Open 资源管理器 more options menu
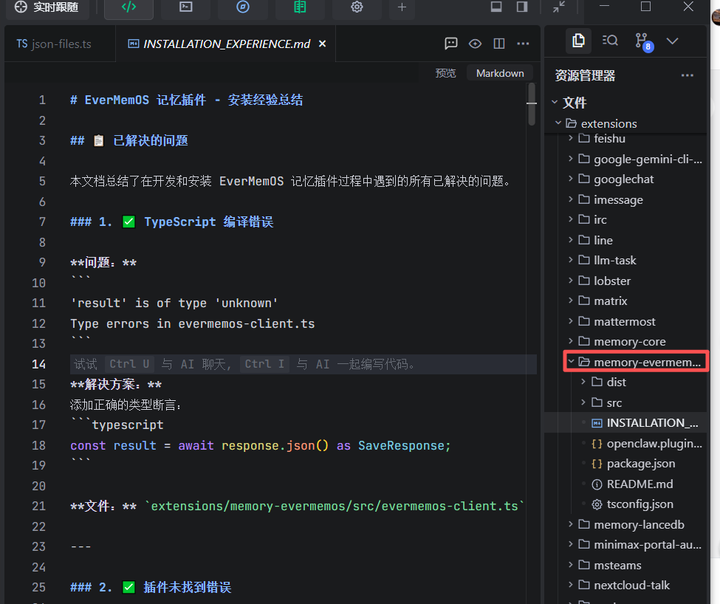This screenshot has height=604, width=720. pos(687,75)
